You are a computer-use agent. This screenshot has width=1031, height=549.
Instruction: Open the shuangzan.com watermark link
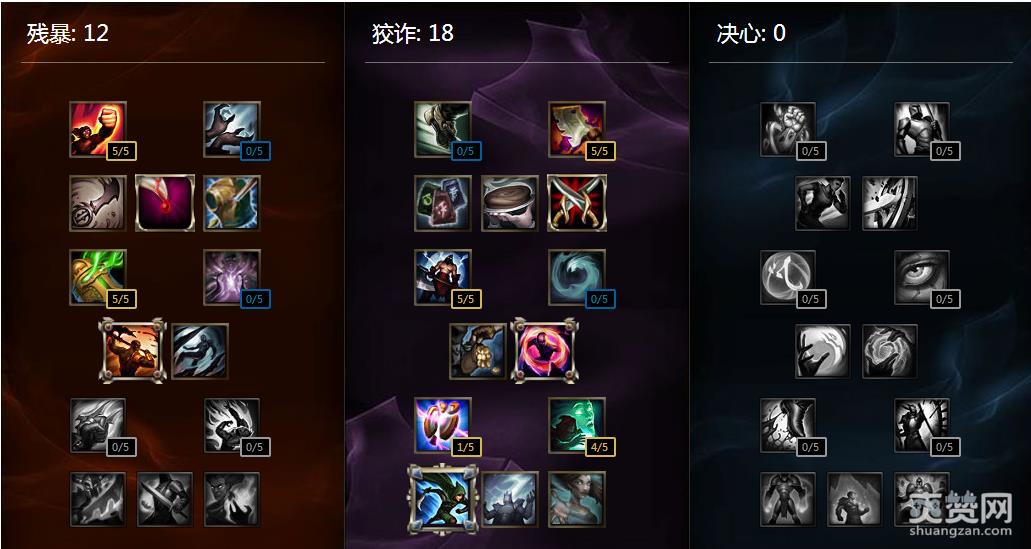pos(961,530)
